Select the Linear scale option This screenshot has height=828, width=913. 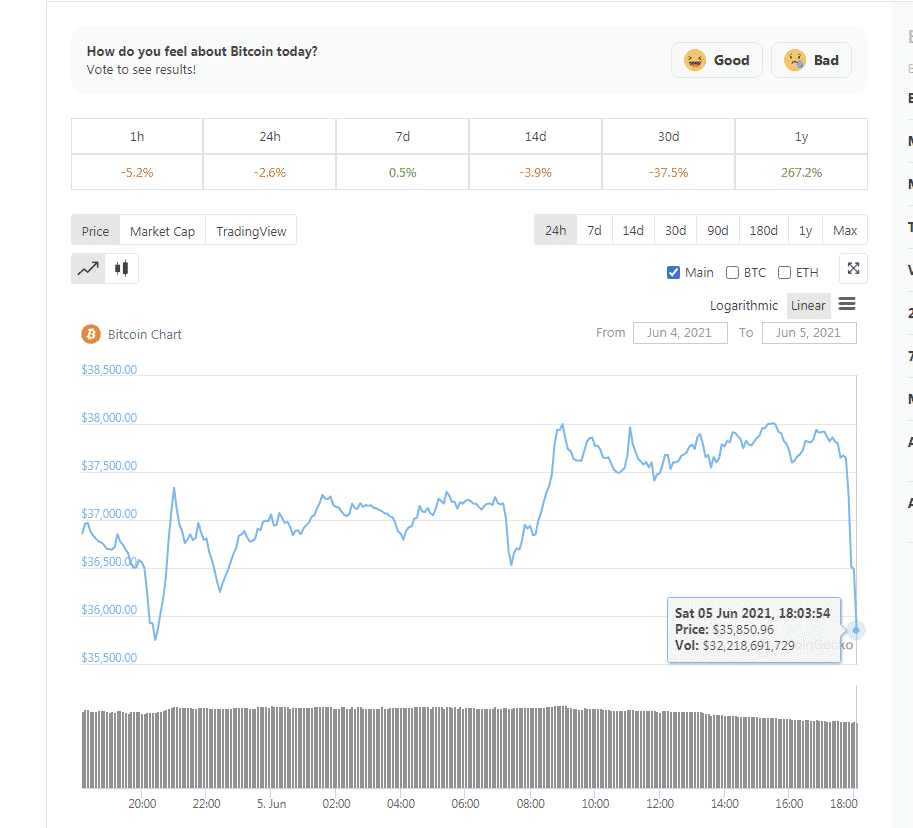[808, 305]
